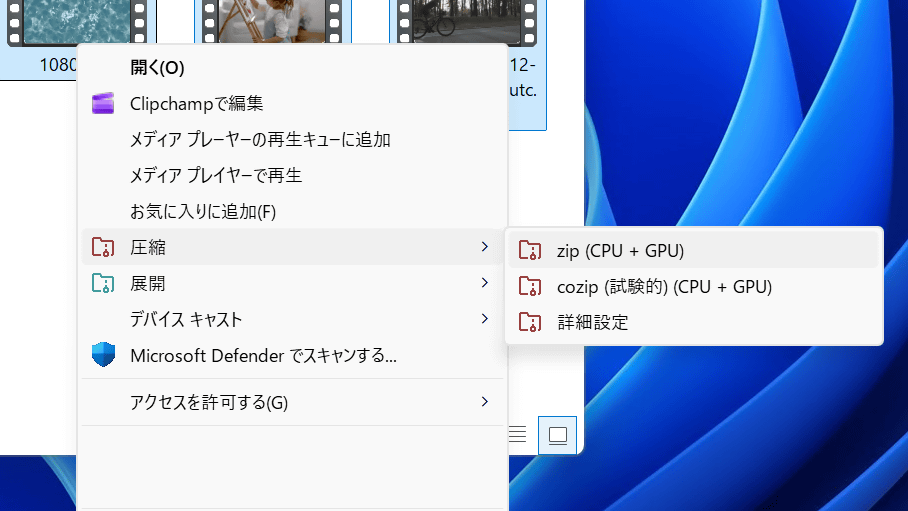The image size is (908, 511).
Task: Click the red folder icon beside 圧縮
Action: click(x=103, y=247)
